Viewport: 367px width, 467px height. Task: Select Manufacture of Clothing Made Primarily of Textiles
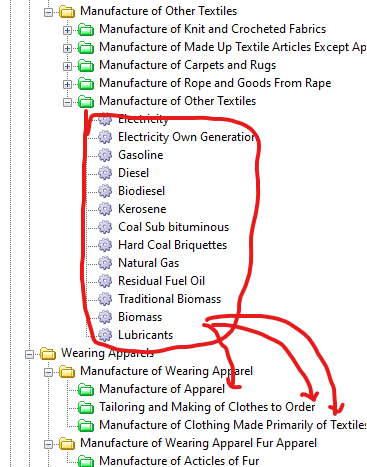[233, 425]
